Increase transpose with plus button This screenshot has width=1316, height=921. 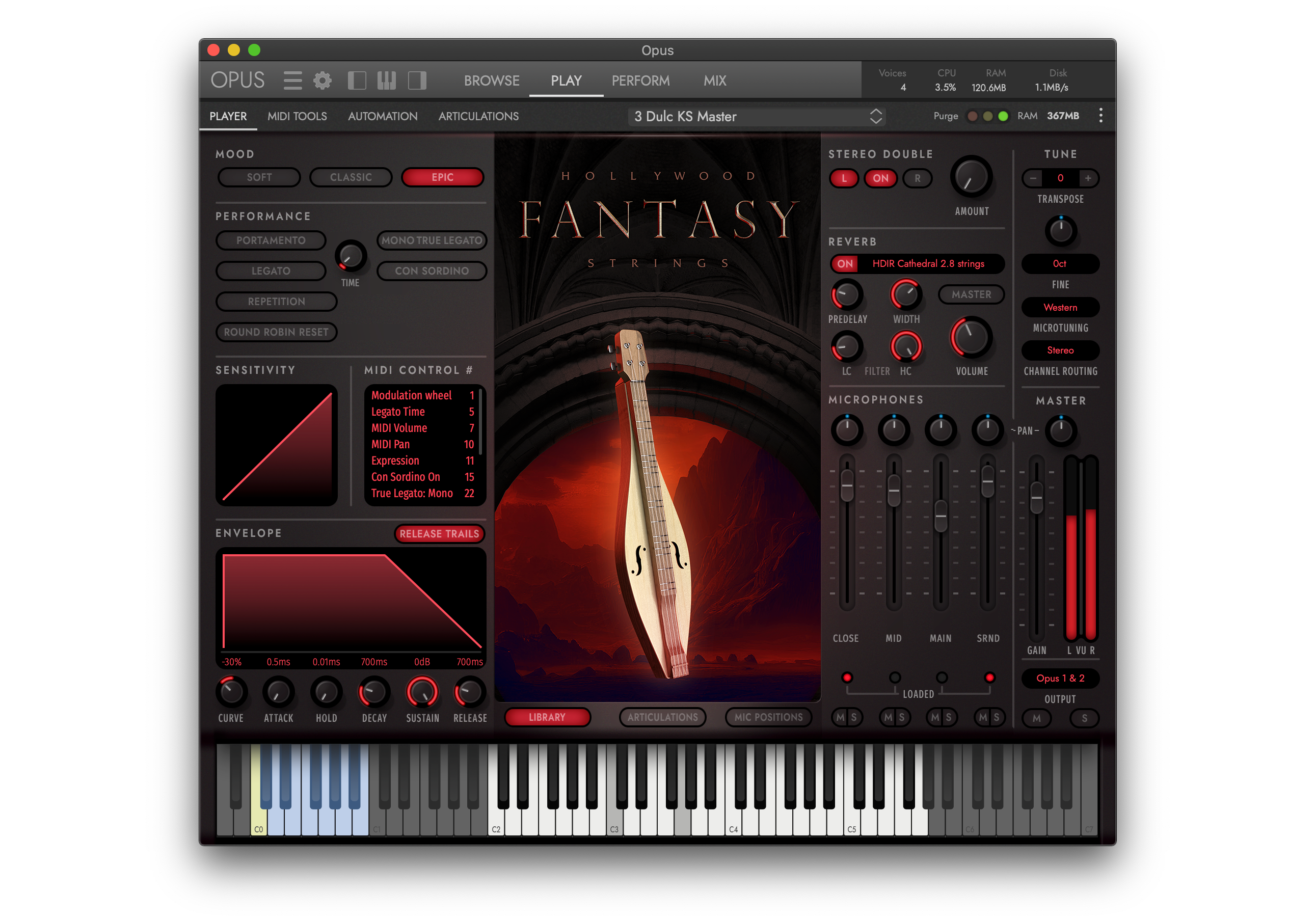pos(1088,178)
